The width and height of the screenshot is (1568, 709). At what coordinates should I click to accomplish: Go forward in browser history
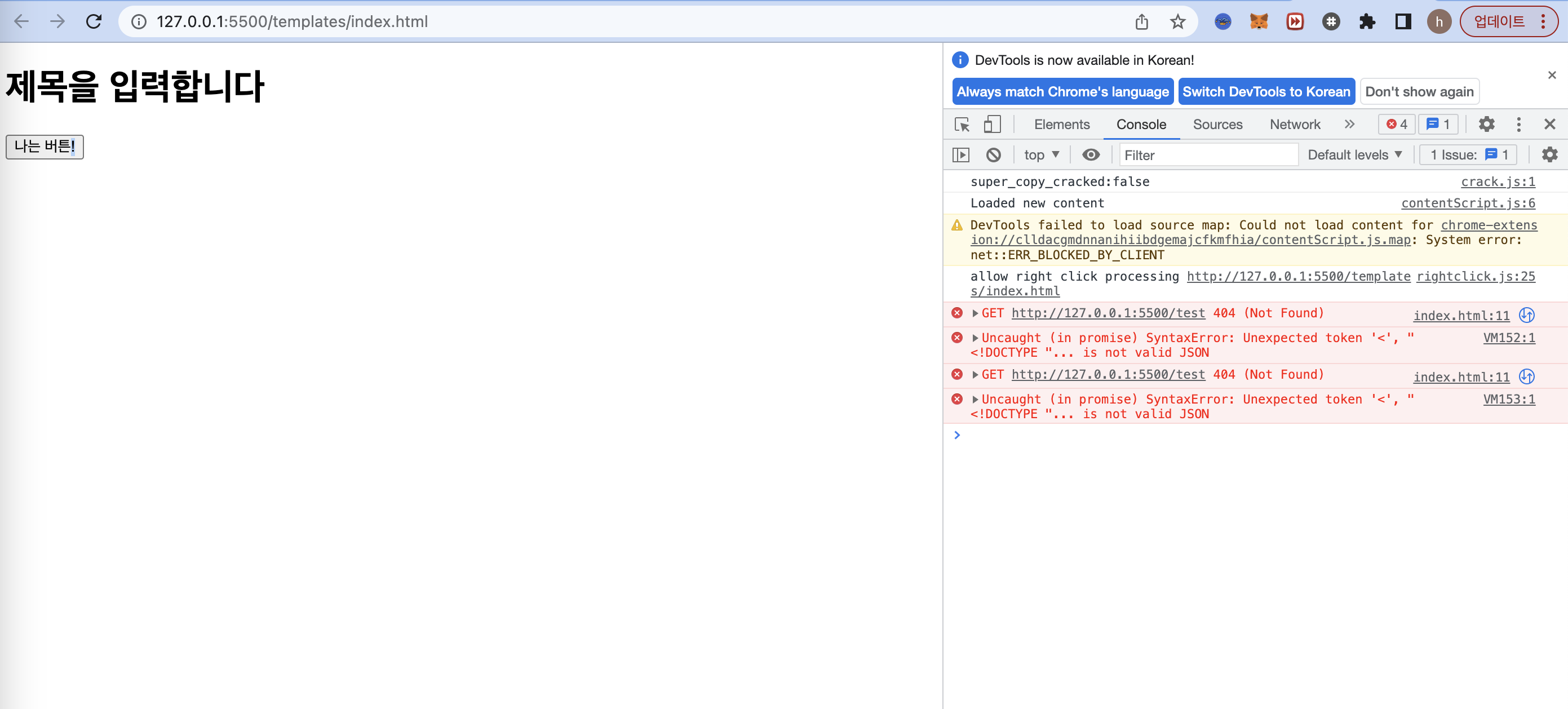pos(57,22)
